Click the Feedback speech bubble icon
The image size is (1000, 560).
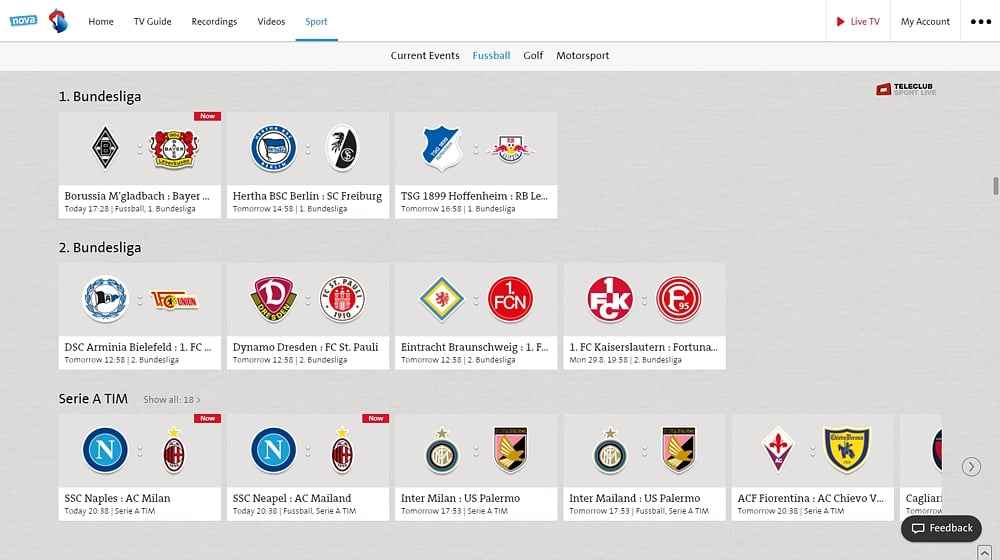(918, 528)
